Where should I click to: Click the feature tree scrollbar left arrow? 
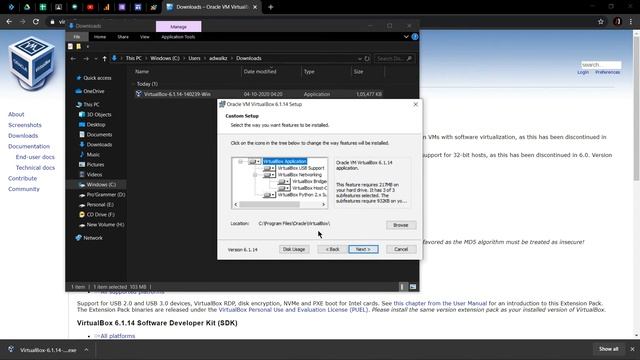tap(236, 204)
